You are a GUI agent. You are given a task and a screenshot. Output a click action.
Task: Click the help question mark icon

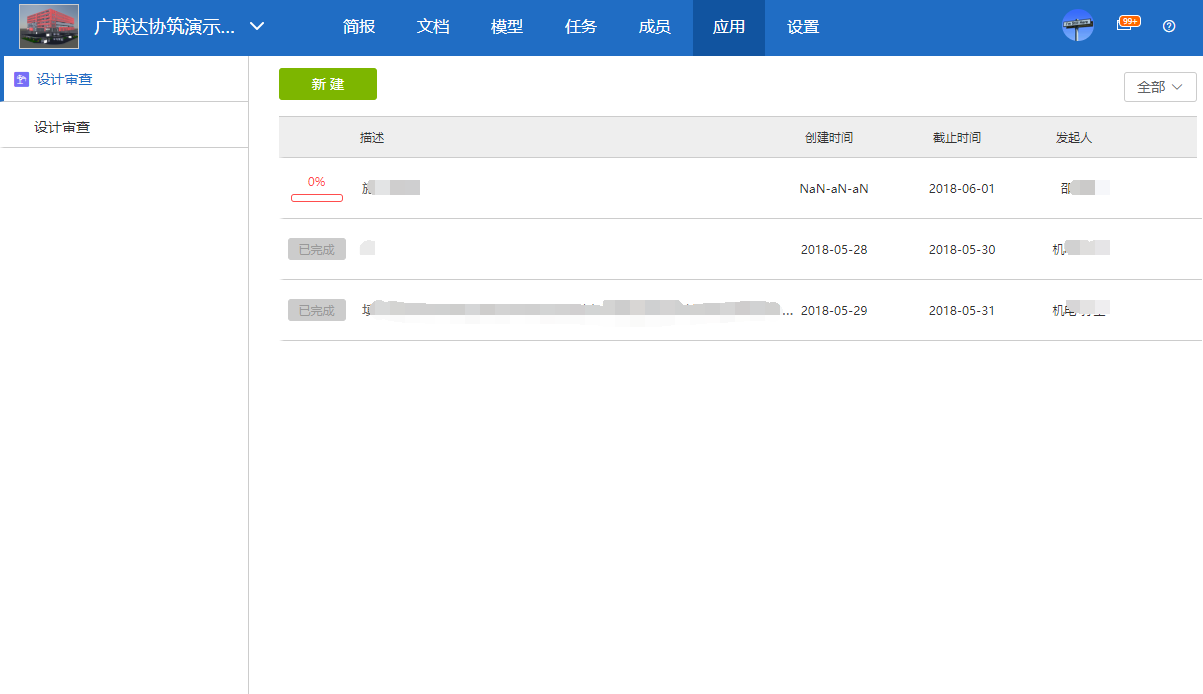coord(1169,26)
